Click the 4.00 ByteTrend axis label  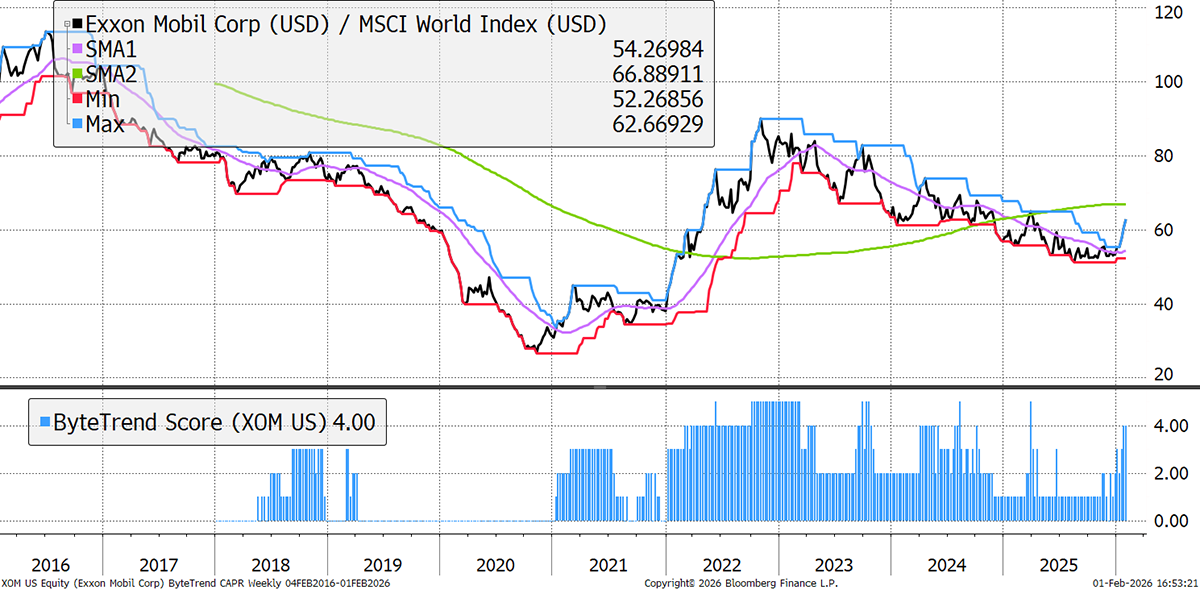coord(1170,425)
